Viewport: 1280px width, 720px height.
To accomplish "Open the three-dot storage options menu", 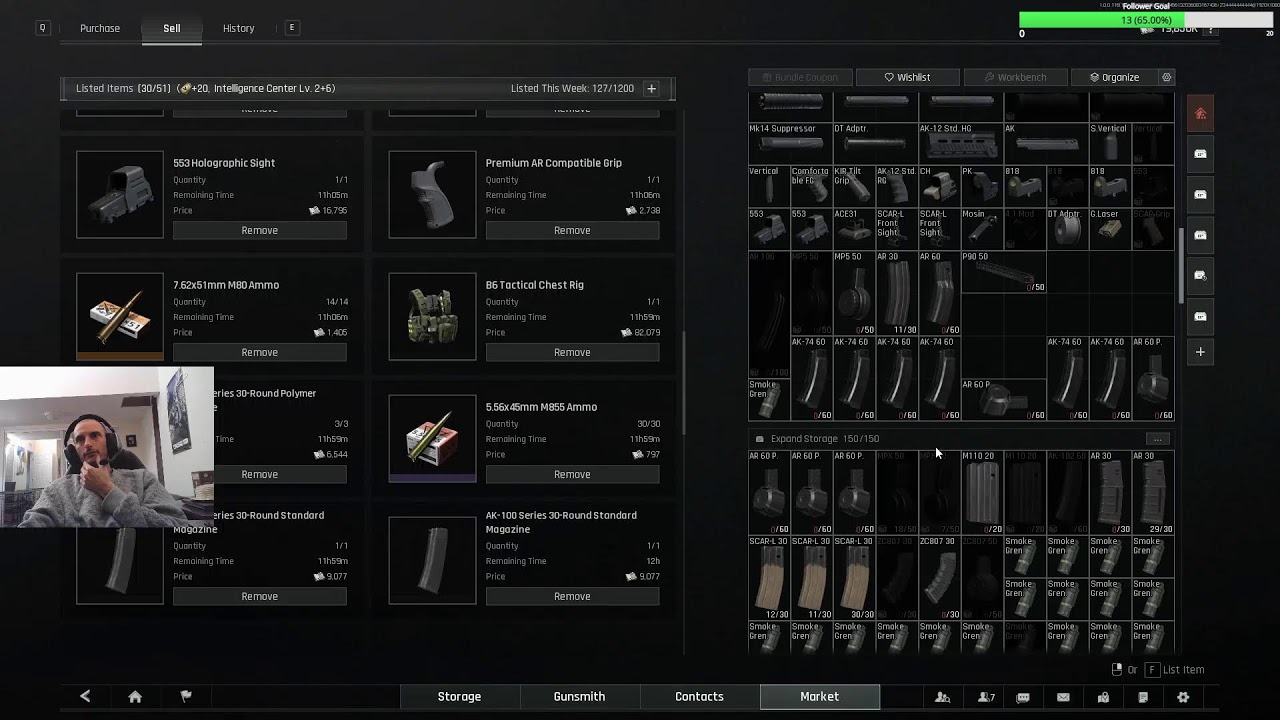I will pyautogui.click(x=1157, y=439).
